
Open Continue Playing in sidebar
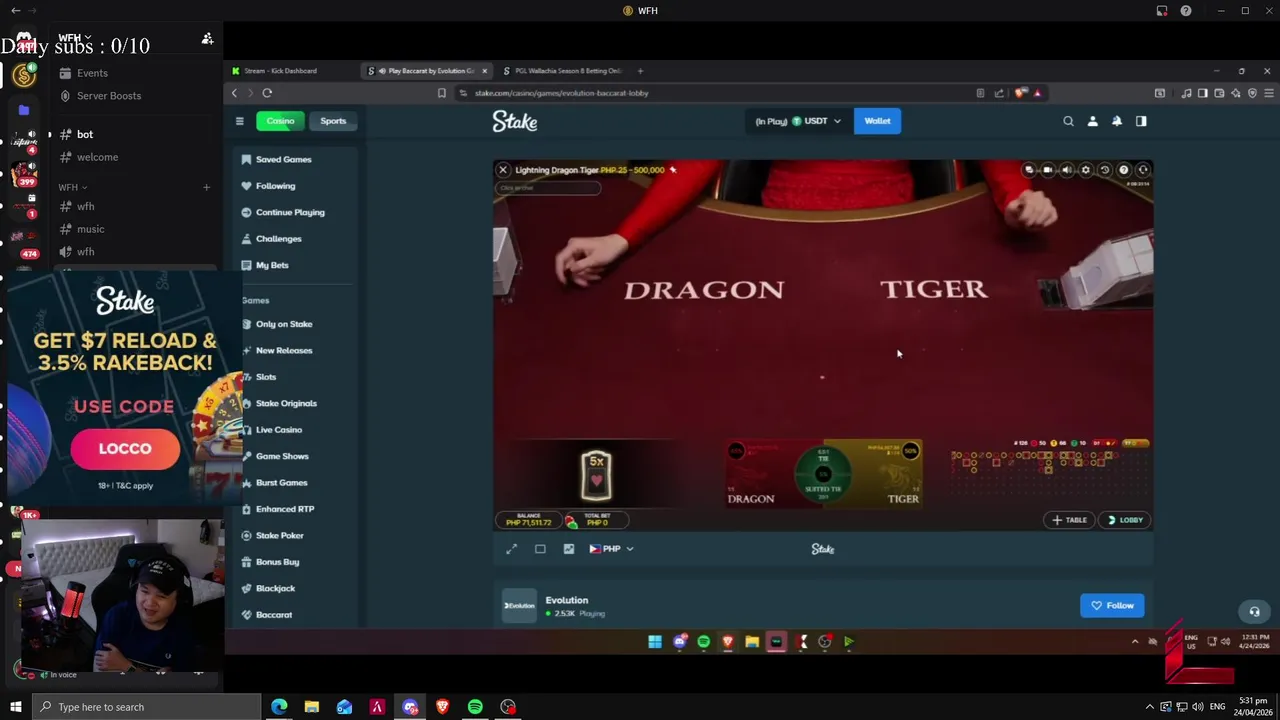pyautogui.click(x=290, y=212)
